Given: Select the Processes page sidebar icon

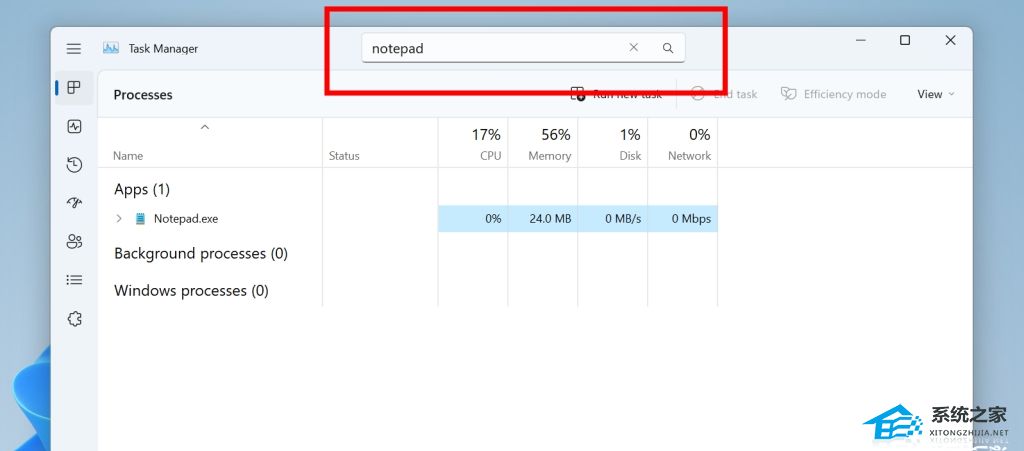Looking at the screenshot, I should point(74,87).
